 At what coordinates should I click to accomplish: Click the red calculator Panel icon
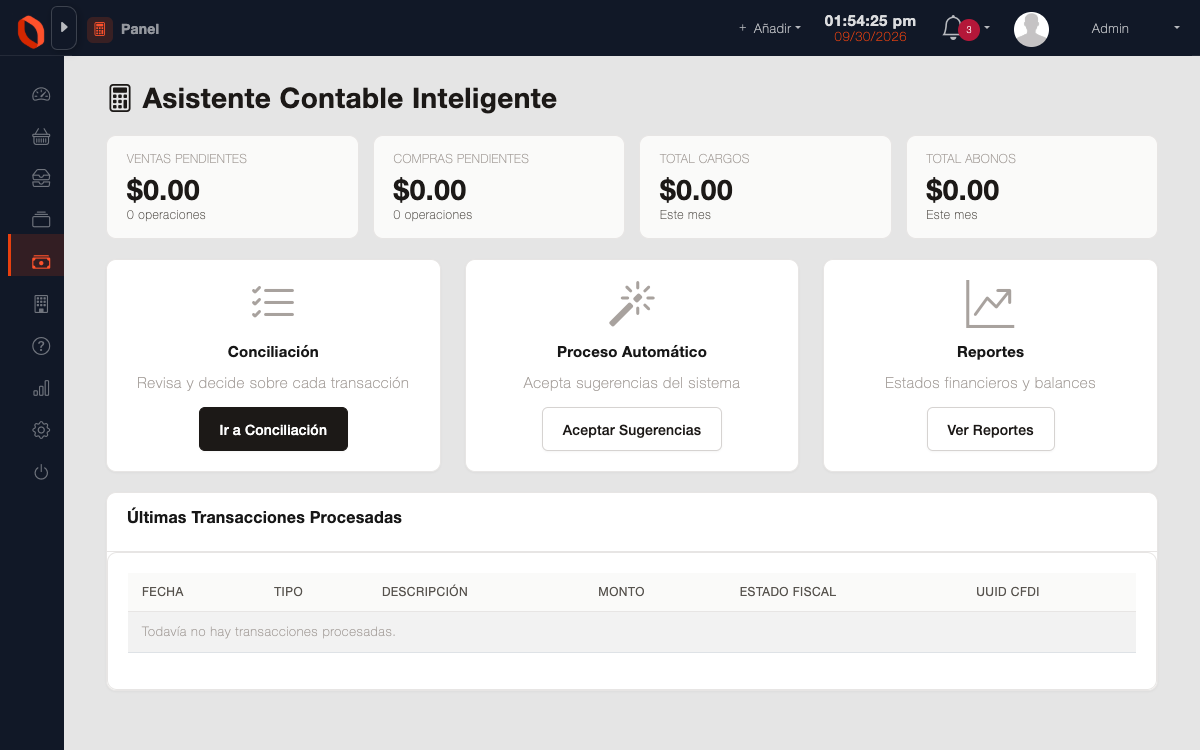(100, 29)
